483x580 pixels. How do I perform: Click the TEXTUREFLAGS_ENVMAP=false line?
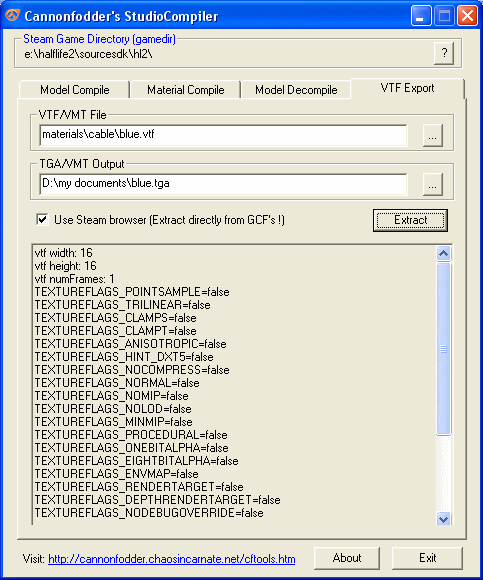116,474
